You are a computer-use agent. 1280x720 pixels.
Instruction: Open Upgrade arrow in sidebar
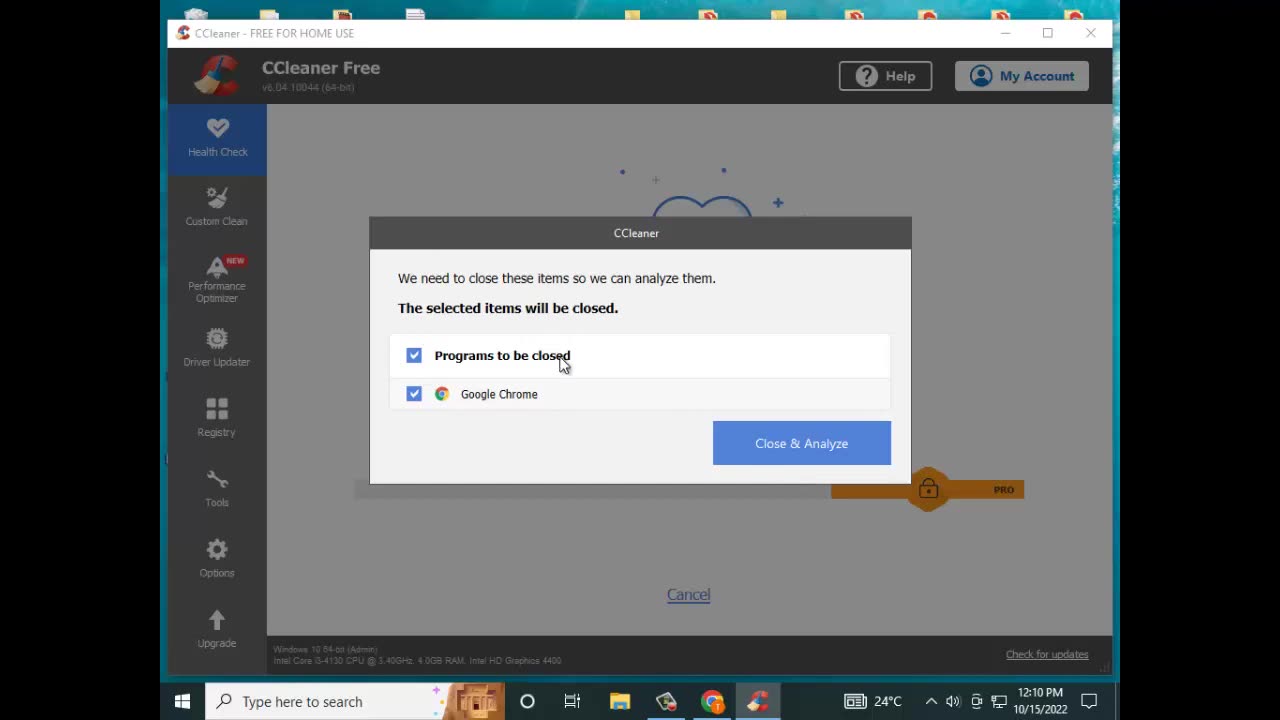pyautogui.click(x=217, y=629)
